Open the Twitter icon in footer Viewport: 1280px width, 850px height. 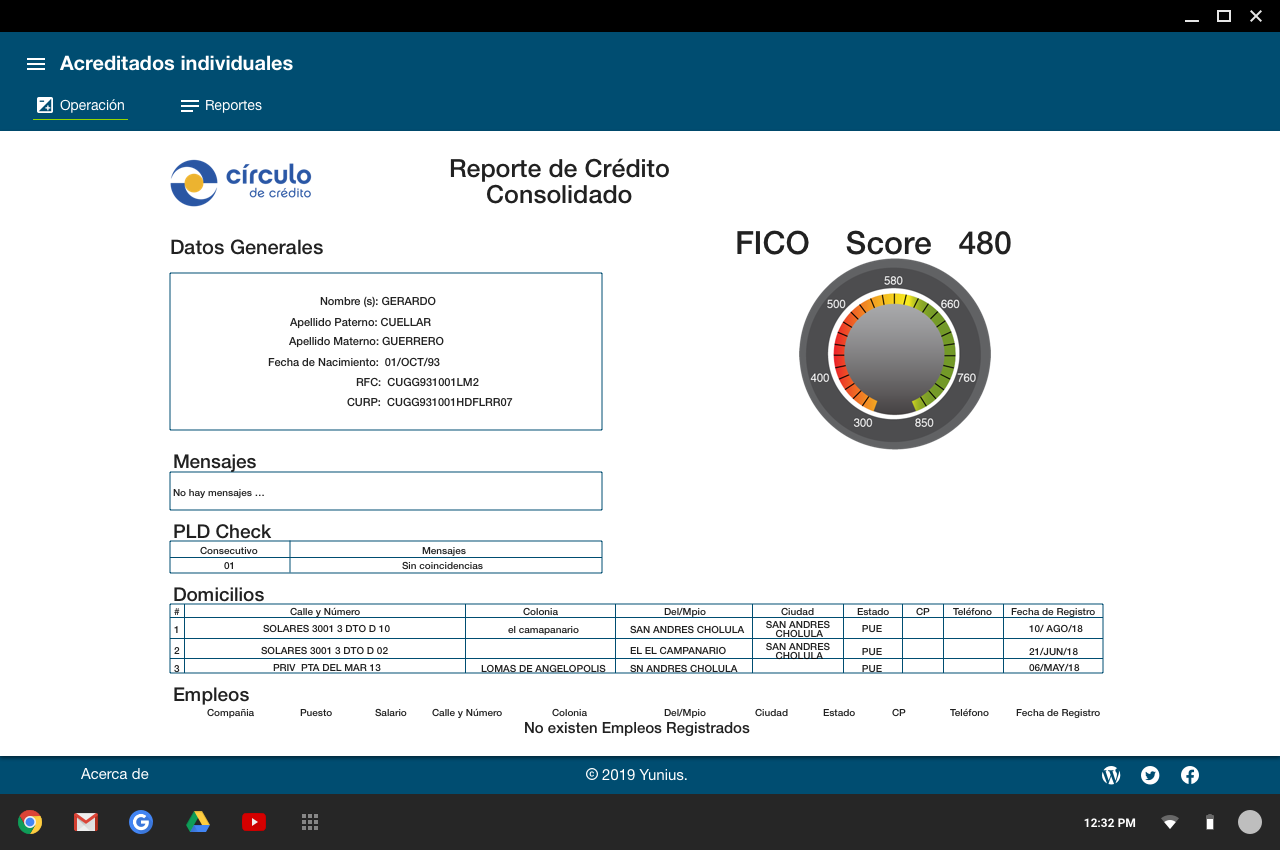(1150, 775)
